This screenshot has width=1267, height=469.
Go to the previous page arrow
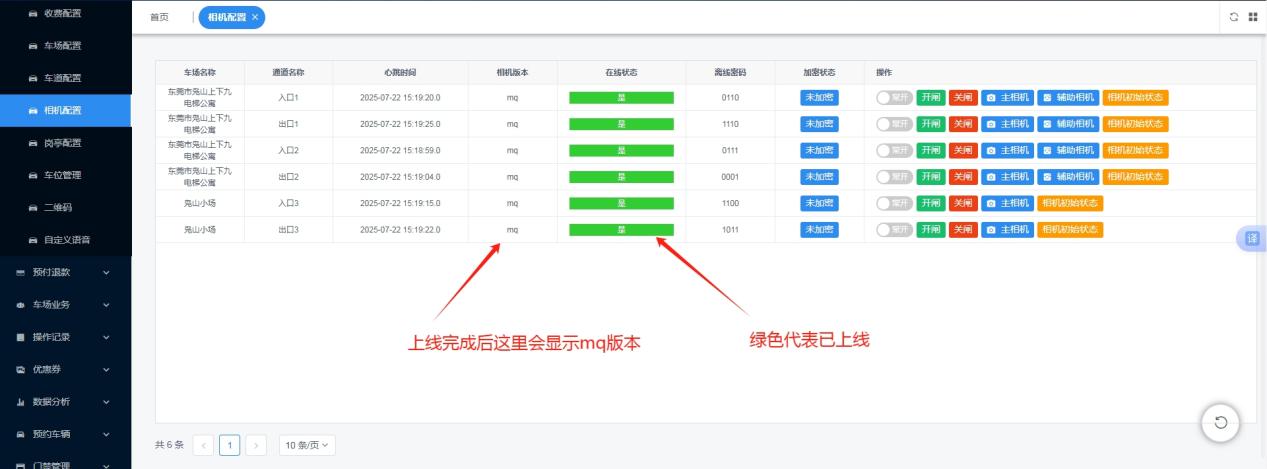203,445
